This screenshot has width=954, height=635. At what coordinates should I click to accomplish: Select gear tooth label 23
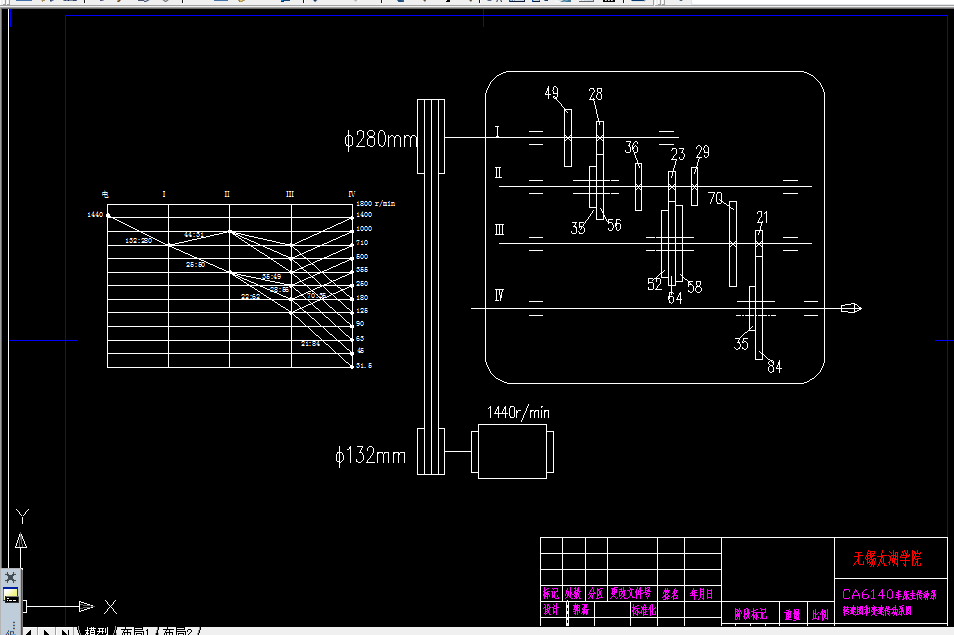point(678,154)
